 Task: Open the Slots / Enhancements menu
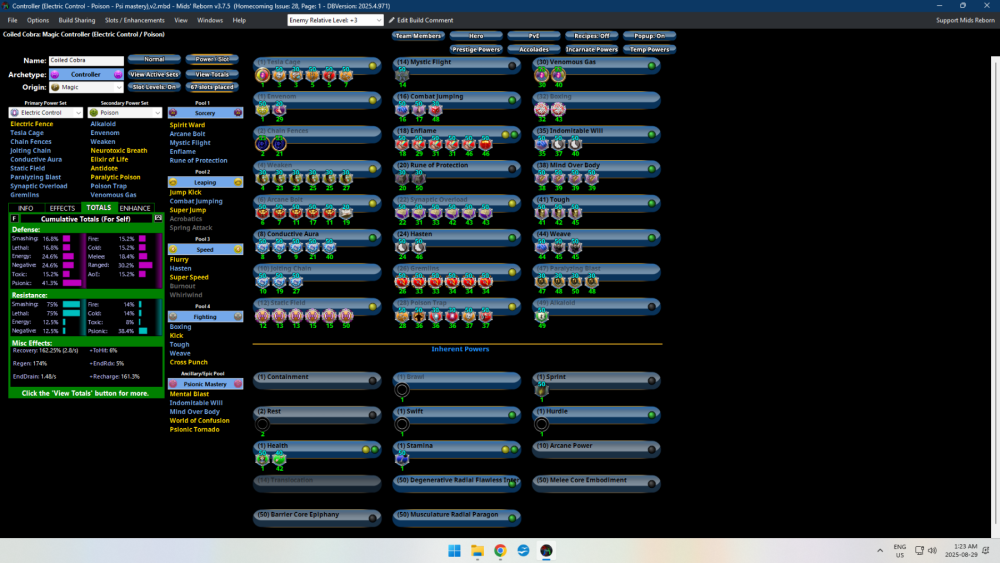(134, 20)
